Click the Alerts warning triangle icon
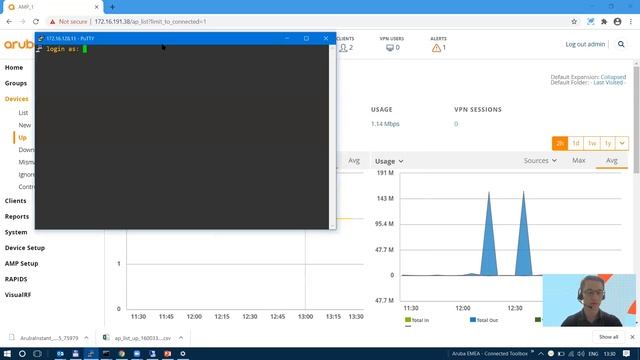Screen dimensions: 640x360 [436, 48]
